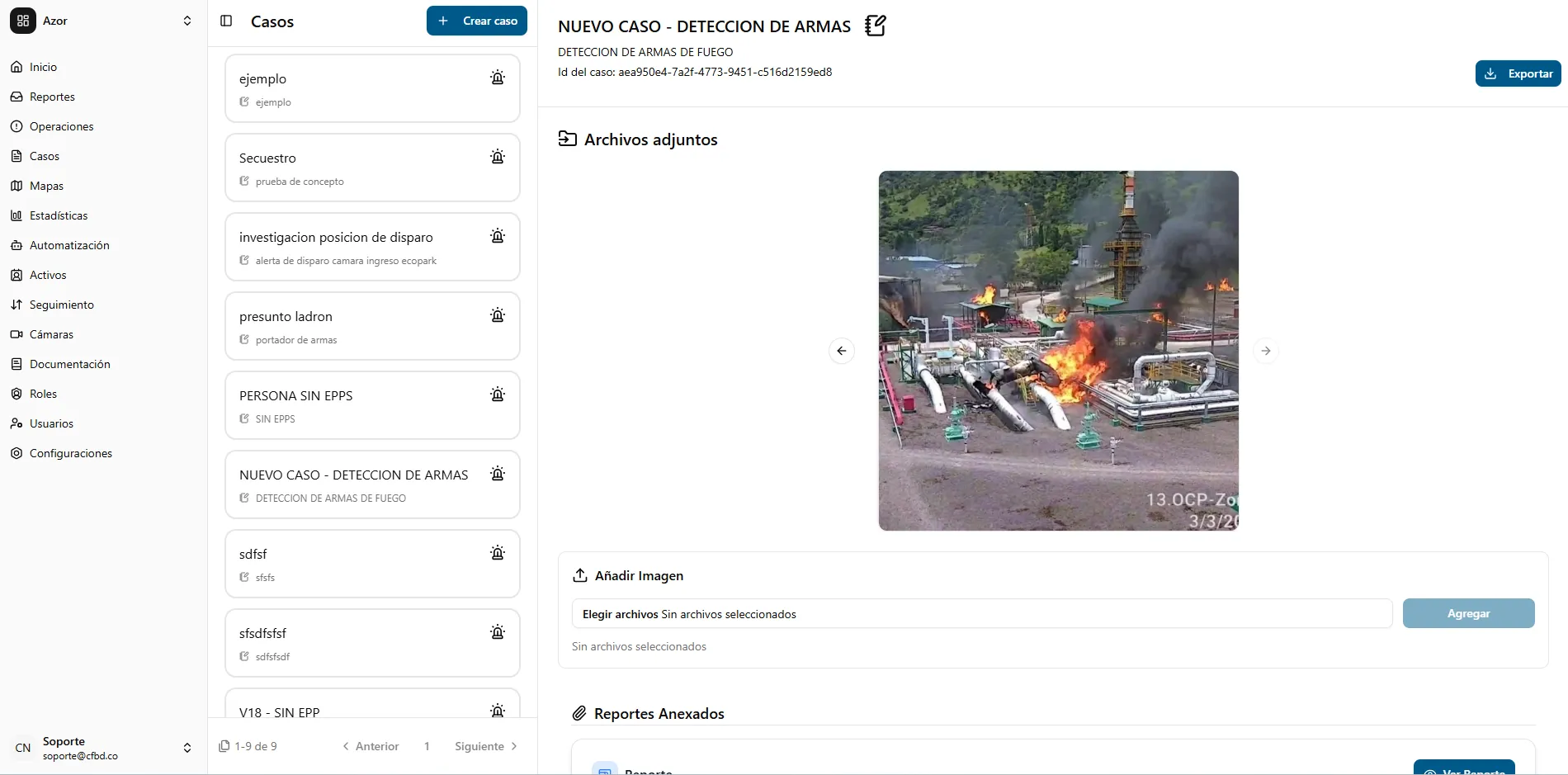This screenshot has width=1568, height=775.
Task: Click alarm icon on ejemplo case
Action: click(x=498, y=78)
